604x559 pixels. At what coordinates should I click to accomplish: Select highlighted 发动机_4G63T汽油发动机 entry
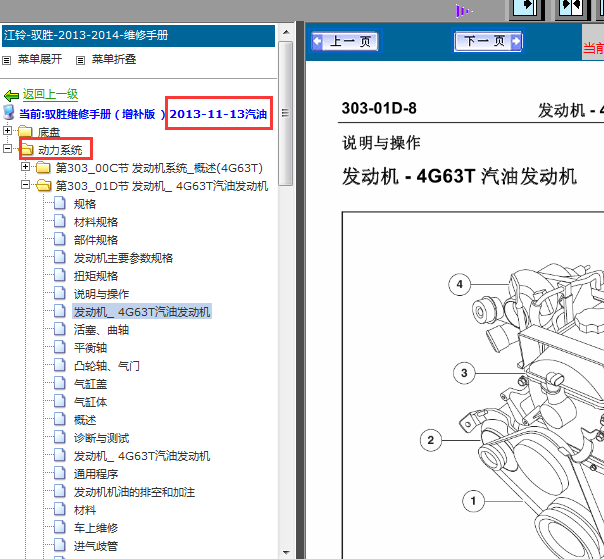pos(142,312)
